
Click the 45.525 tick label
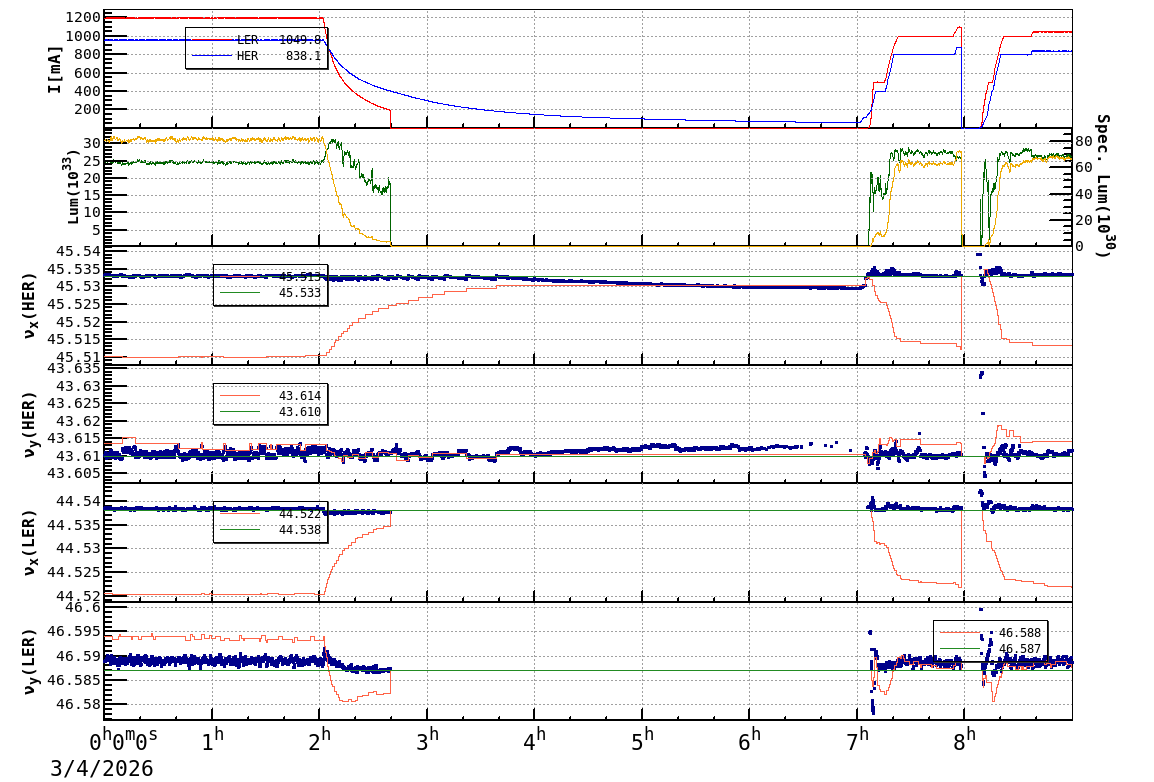click(74, 304)
